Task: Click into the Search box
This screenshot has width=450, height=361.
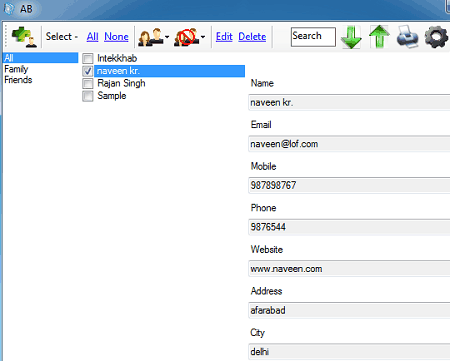Action: pyautogui.click(x=313, y=37)
